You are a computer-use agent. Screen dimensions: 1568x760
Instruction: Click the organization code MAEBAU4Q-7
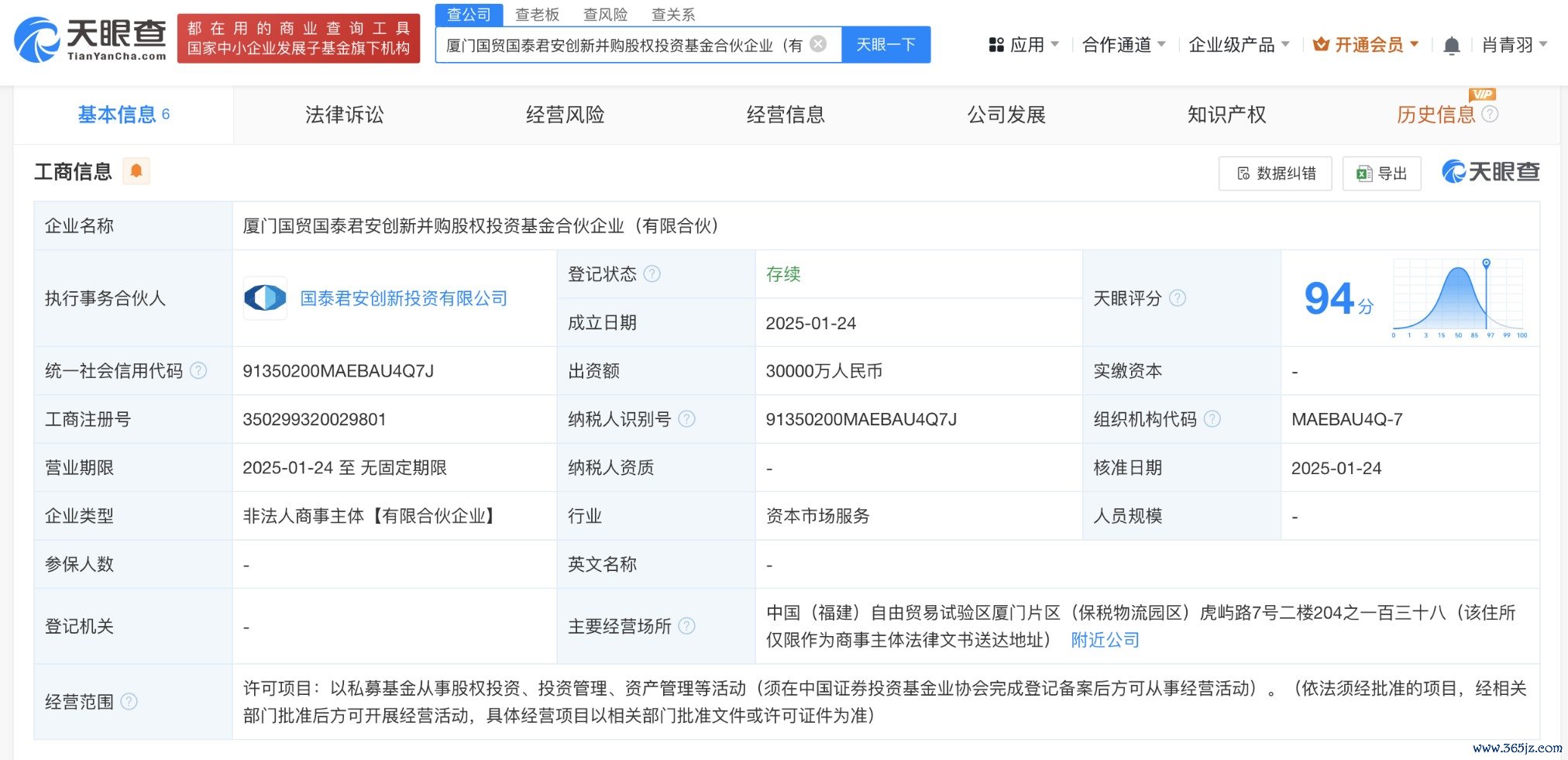(x=1346, y=419)
